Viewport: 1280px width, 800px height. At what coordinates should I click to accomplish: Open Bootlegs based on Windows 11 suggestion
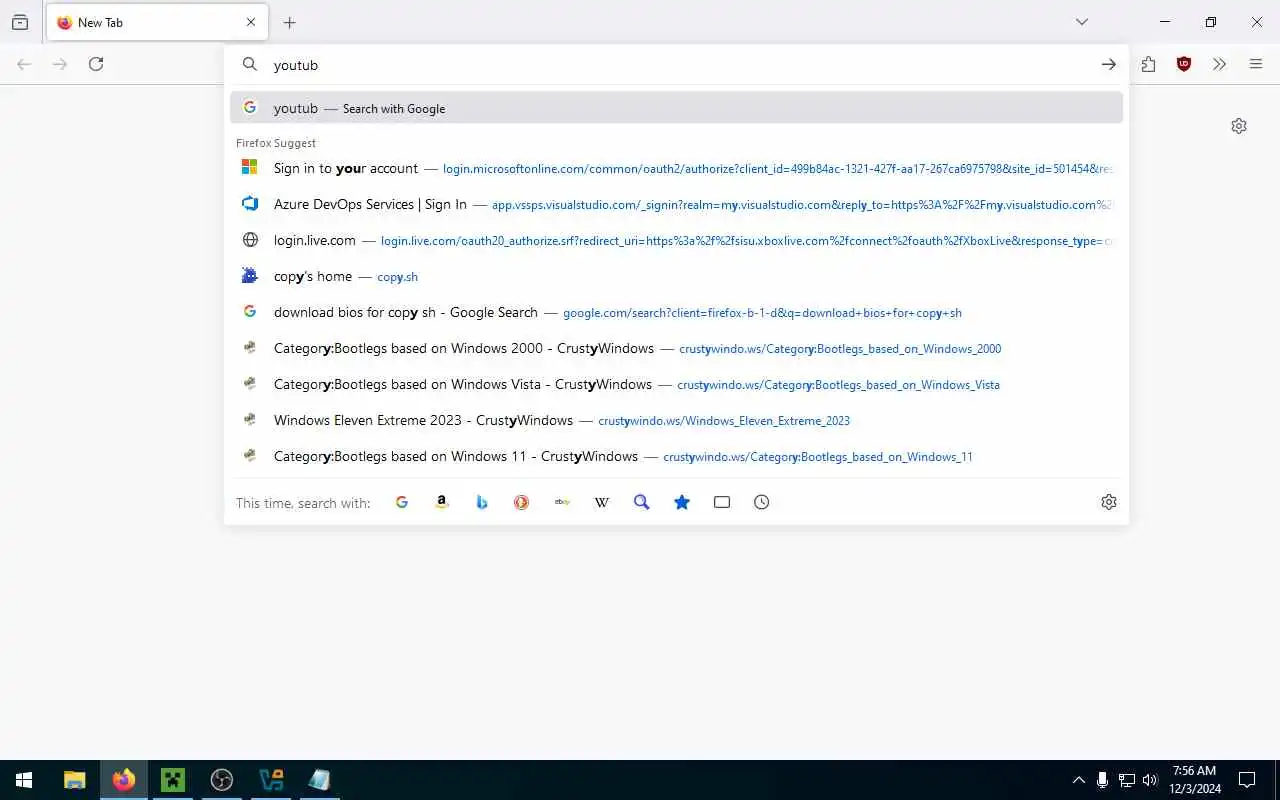click(x=676, y=456)
